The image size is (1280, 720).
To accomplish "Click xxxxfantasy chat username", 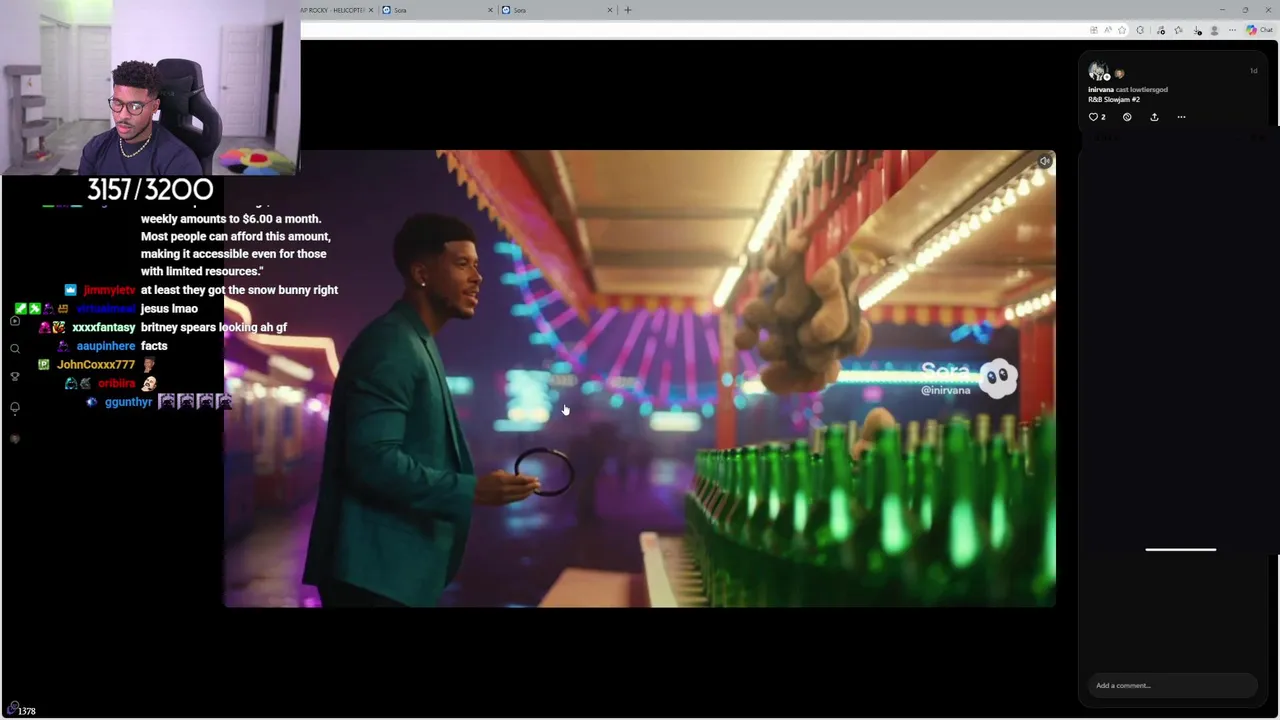I will click(104, 327).
